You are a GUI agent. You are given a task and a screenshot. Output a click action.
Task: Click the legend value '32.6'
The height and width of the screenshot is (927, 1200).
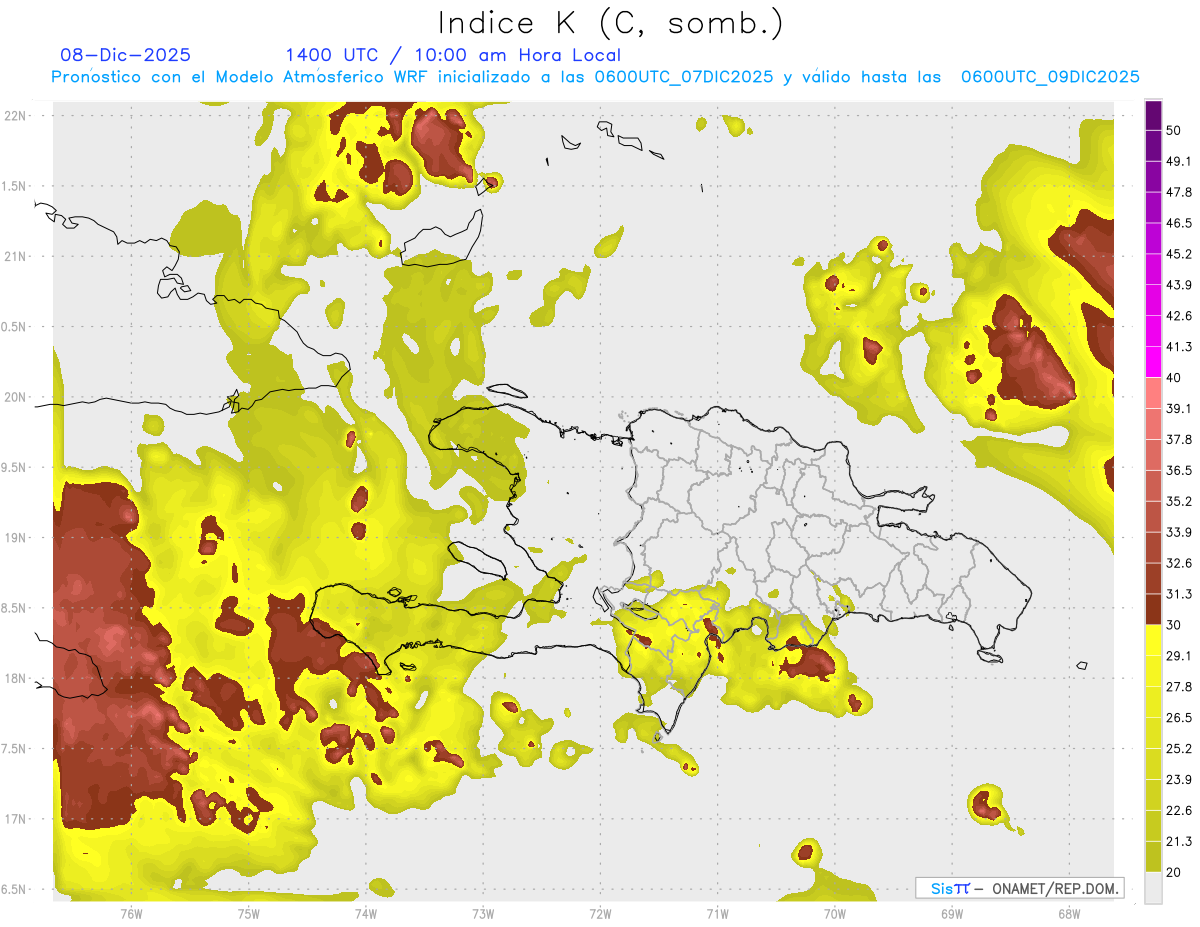(1179, 563)
